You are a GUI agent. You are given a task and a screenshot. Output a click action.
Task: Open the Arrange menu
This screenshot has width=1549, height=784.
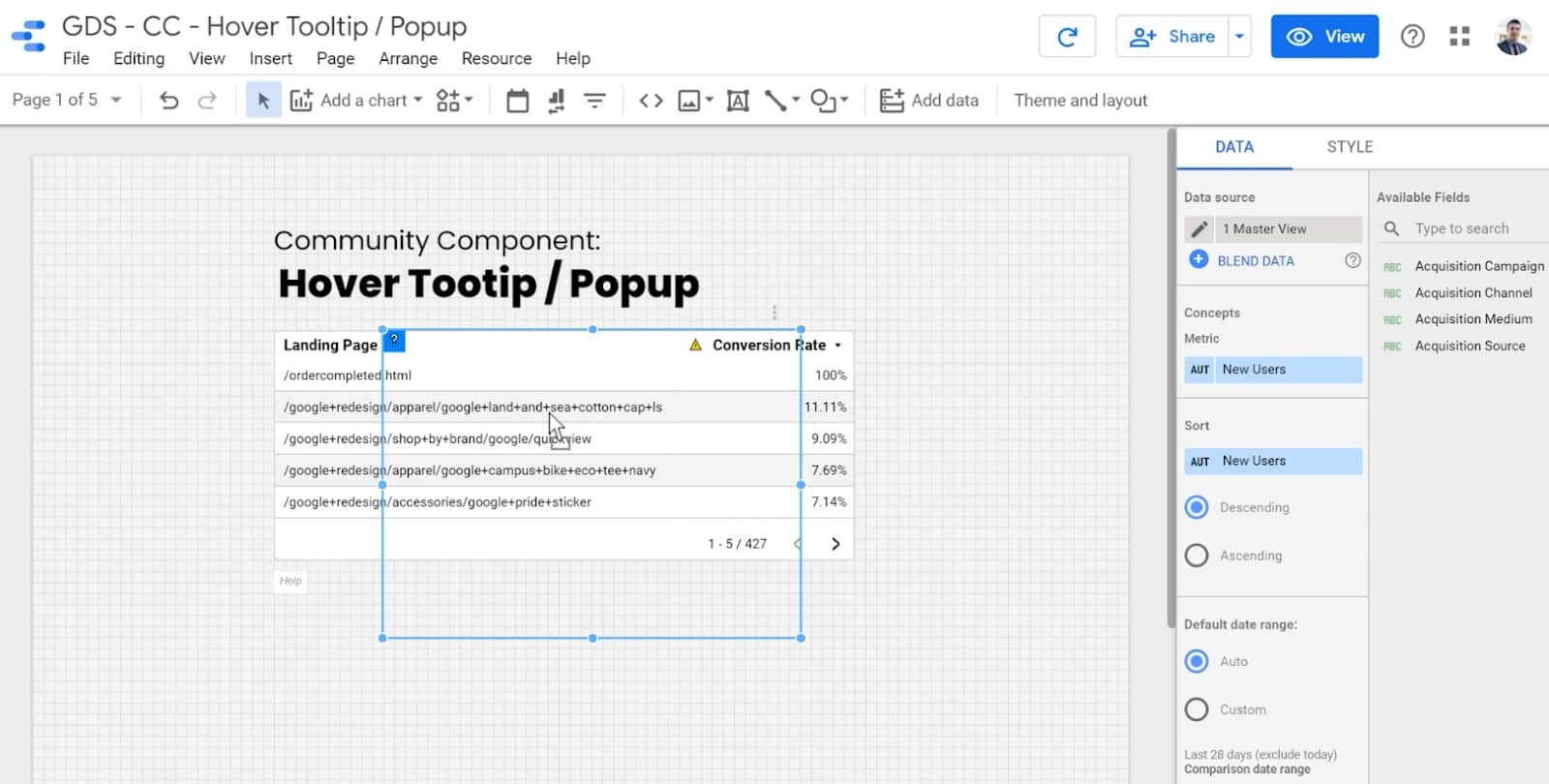[408, 59]
